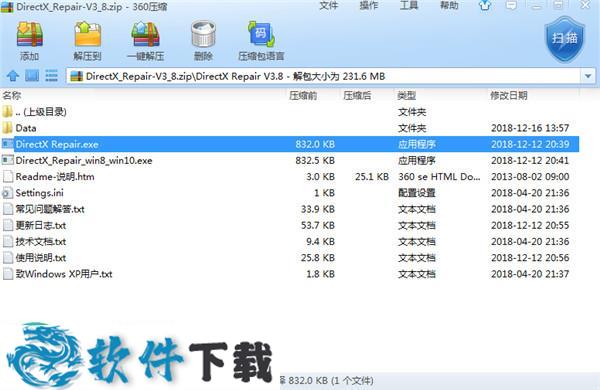The height and width of the screenshot is (390, 600).
Task: Click the archive icon in the address bar
Action: [77, 76]
